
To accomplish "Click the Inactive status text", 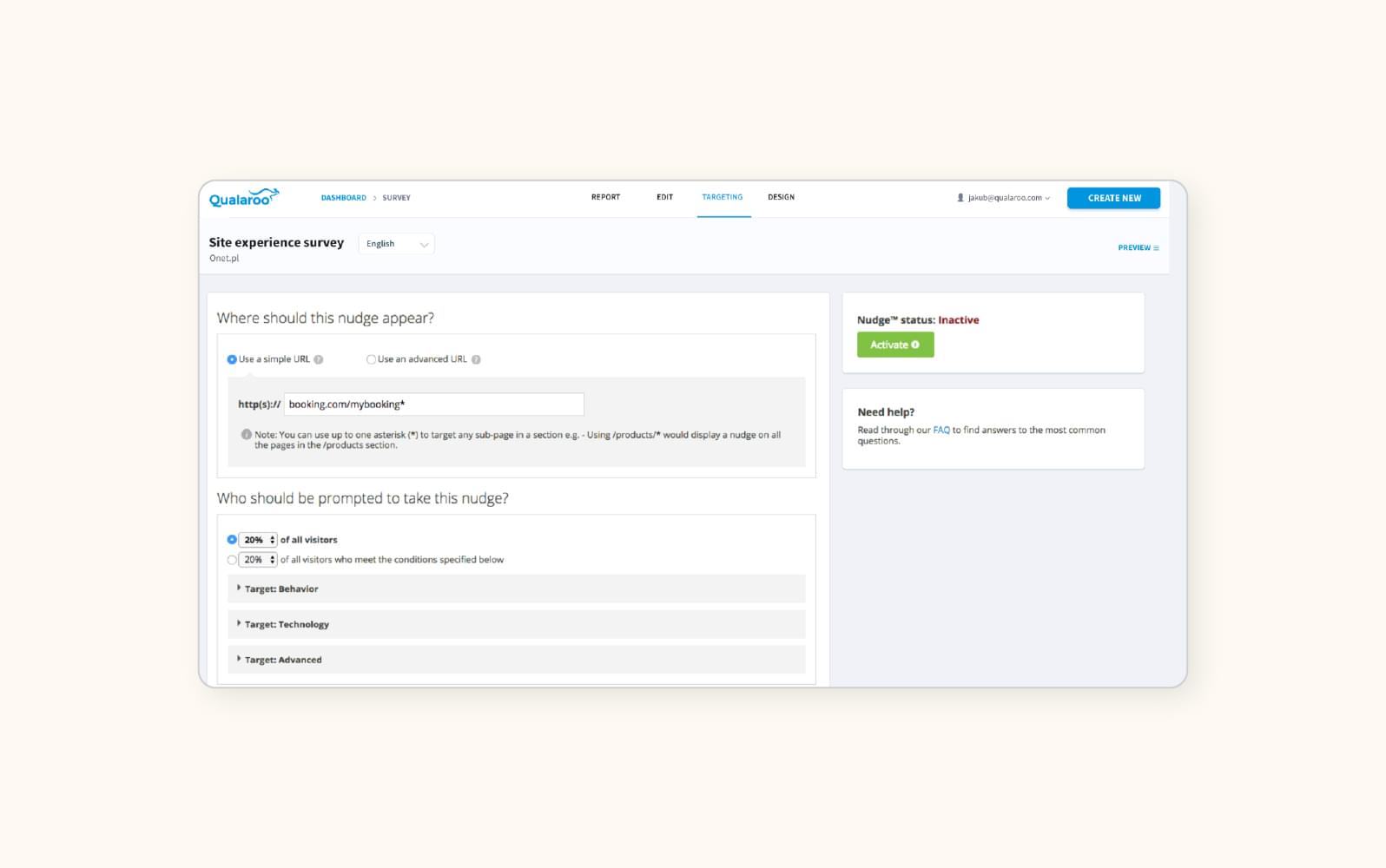I will click(958, 320).
